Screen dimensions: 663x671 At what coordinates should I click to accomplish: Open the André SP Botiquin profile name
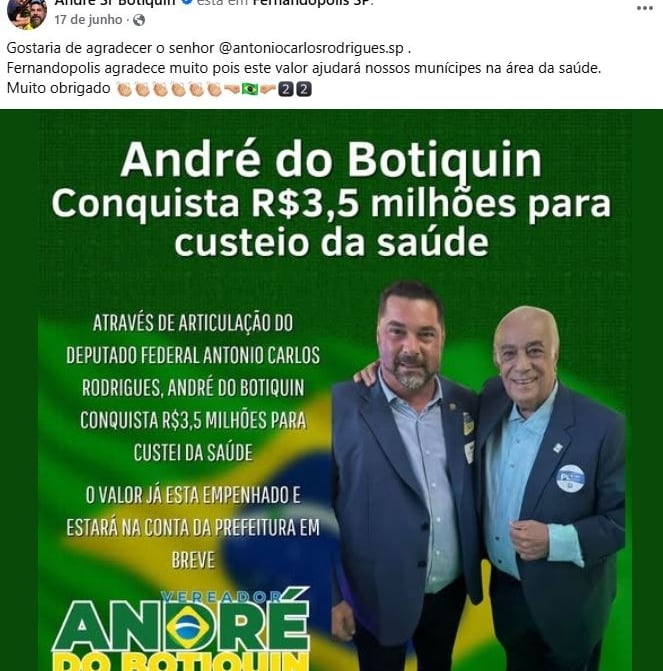[115, 2]
